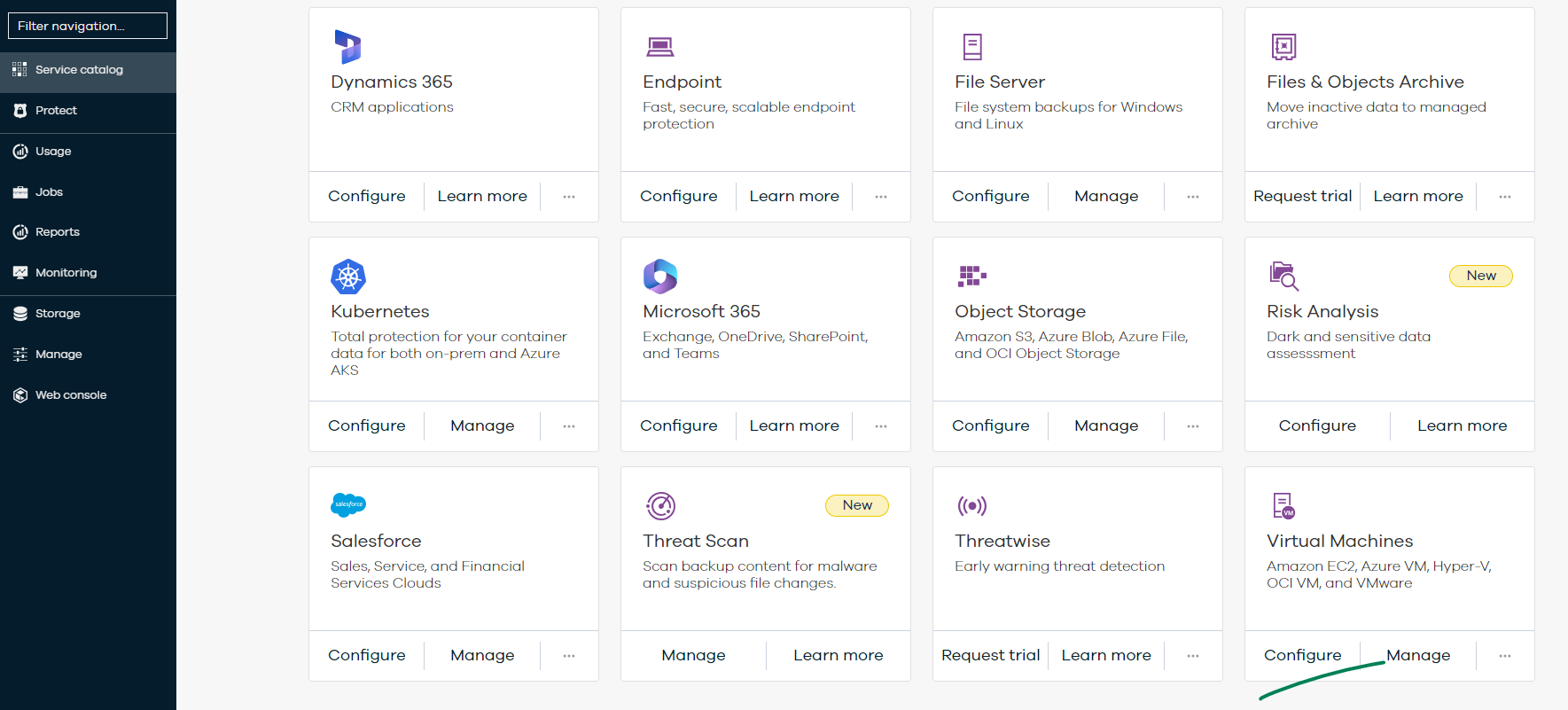
Task: Open more options for Salesforce card
Action: tap(569, 656)
